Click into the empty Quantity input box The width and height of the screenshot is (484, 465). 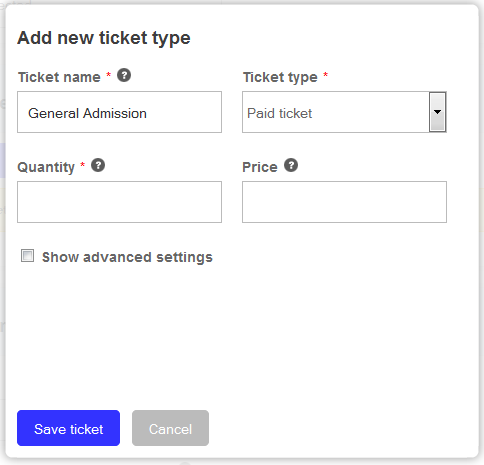click(x=119, y=202)
